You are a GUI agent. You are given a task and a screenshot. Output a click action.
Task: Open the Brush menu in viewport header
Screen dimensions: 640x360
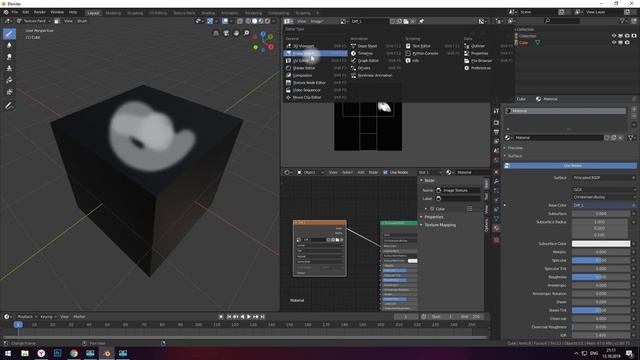click(x=82, y=21)
